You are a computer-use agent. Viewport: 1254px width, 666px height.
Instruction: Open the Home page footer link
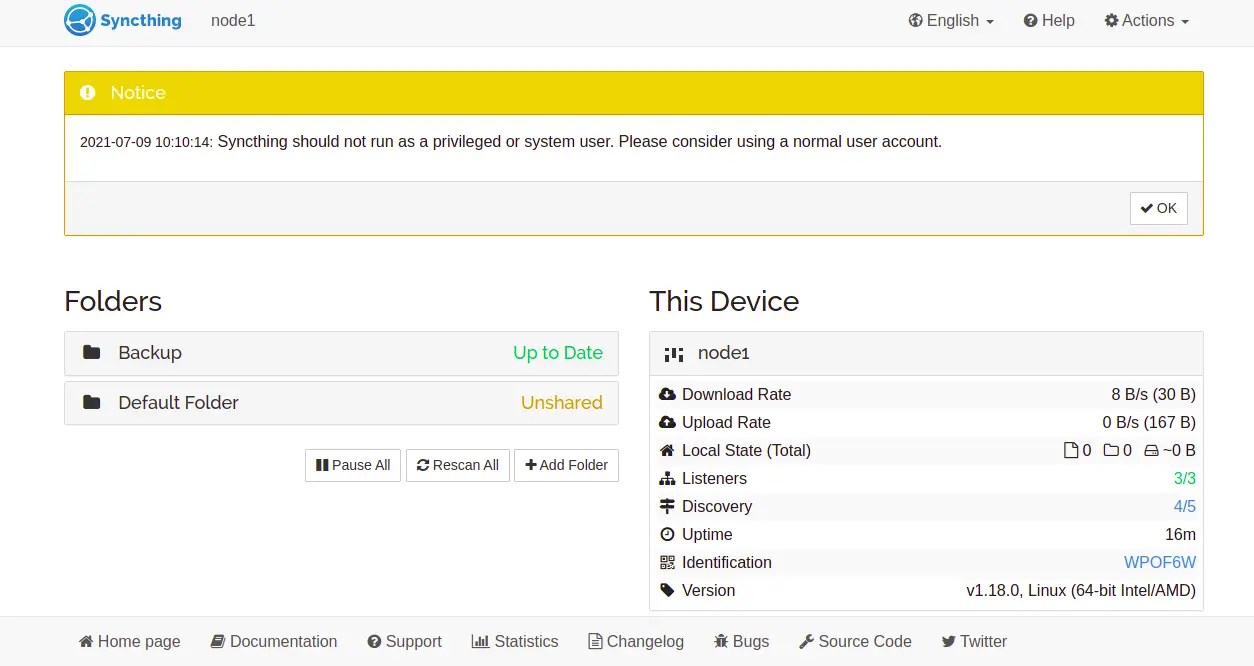click(x=130, y=642)
